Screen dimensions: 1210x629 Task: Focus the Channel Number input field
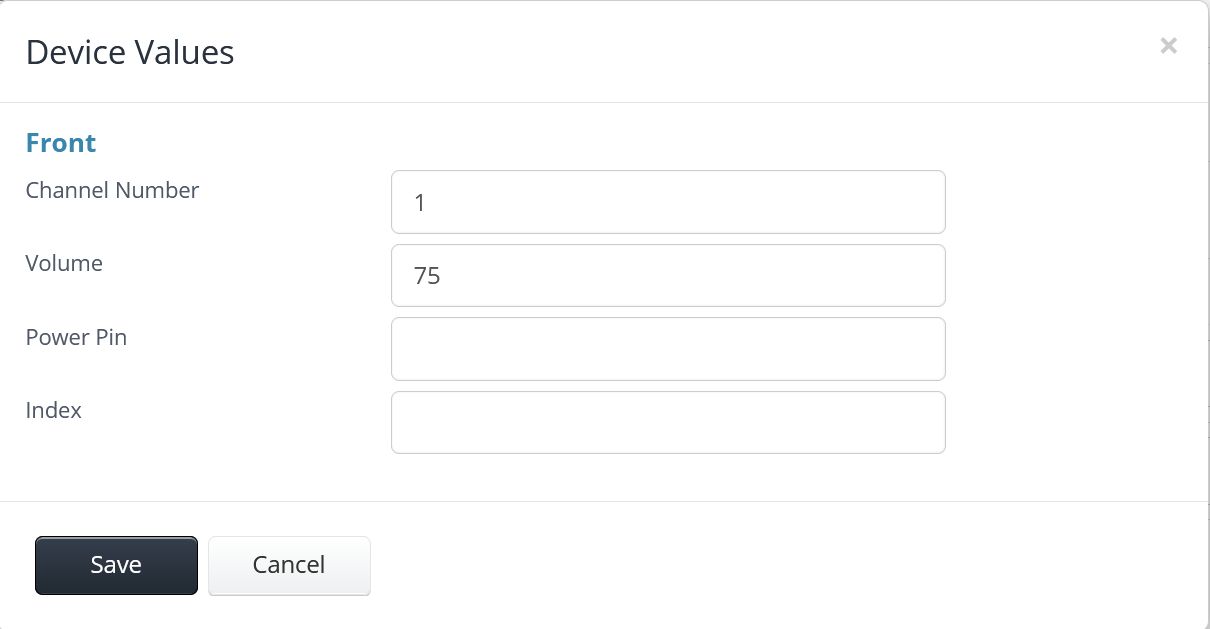(x=668, y=202)
